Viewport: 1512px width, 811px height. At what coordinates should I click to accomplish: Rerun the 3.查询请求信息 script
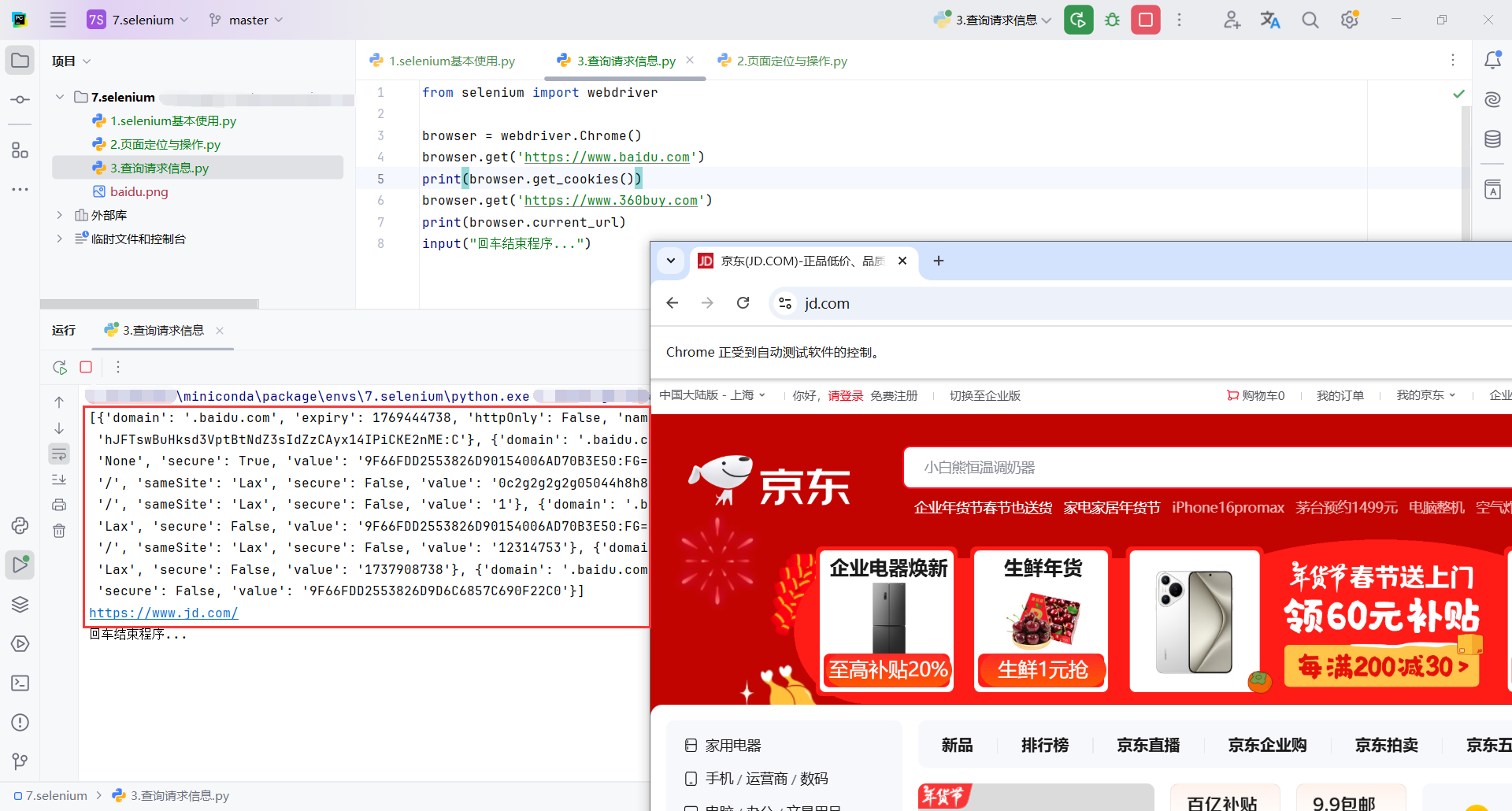1079,20
